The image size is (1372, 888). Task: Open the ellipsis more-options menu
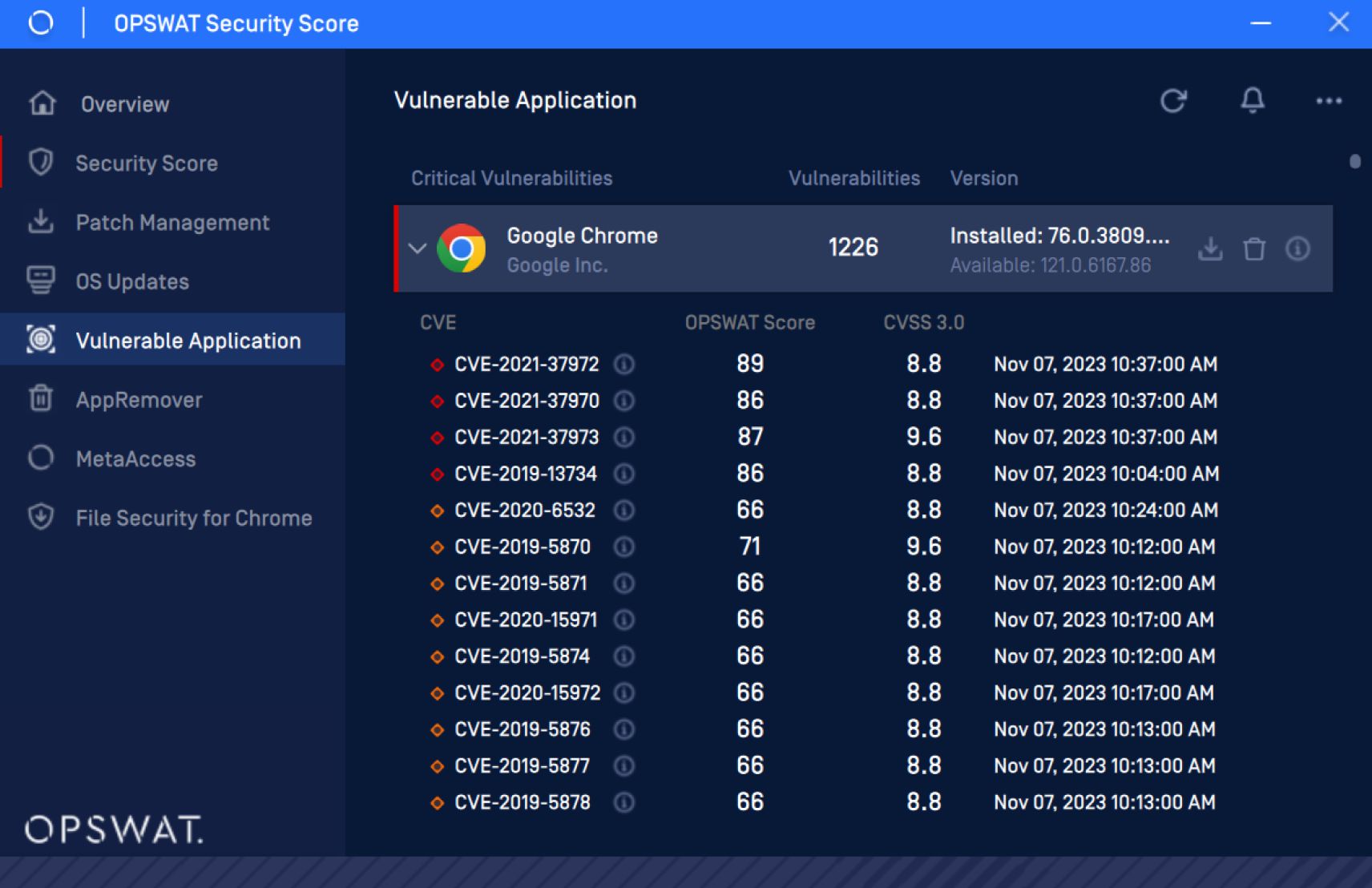(1329, 101)
